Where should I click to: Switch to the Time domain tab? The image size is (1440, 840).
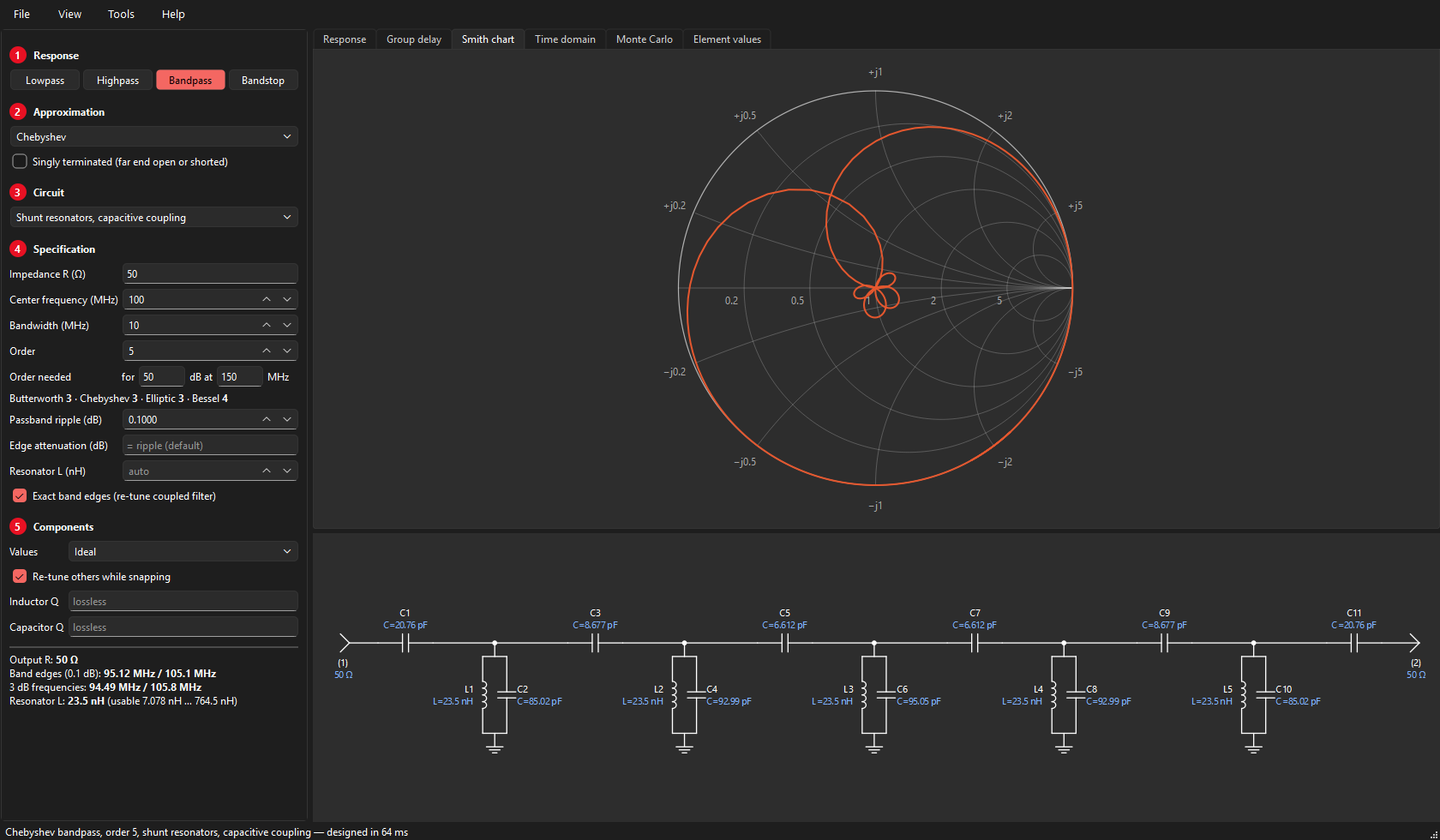[565, 39]
